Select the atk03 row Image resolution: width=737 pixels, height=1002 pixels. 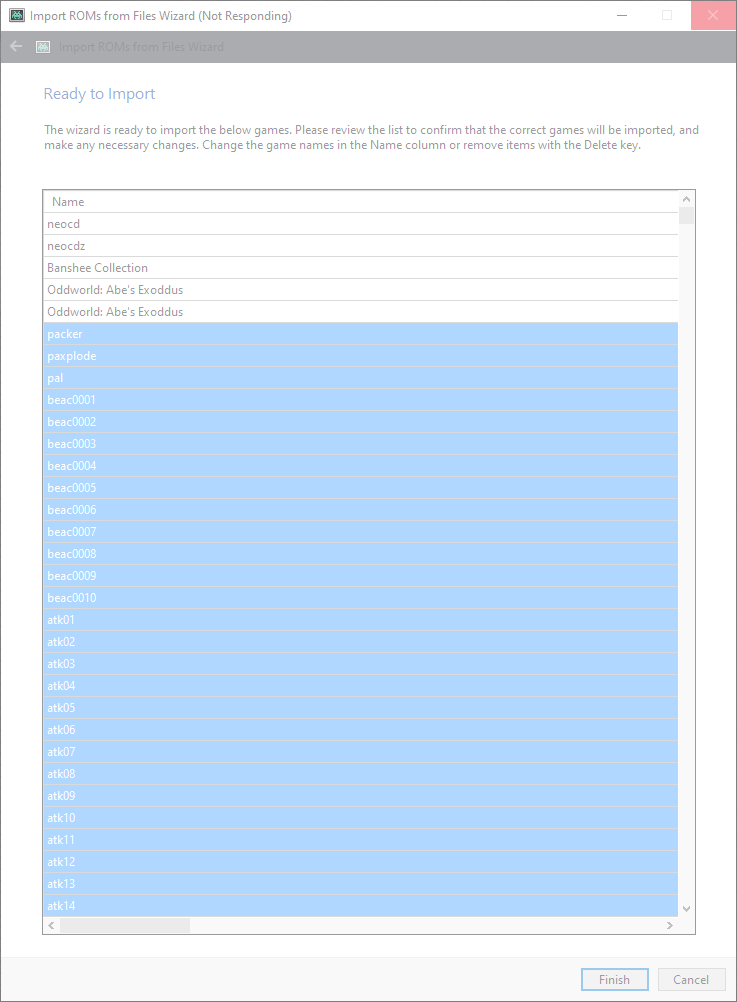click(361, 663)
